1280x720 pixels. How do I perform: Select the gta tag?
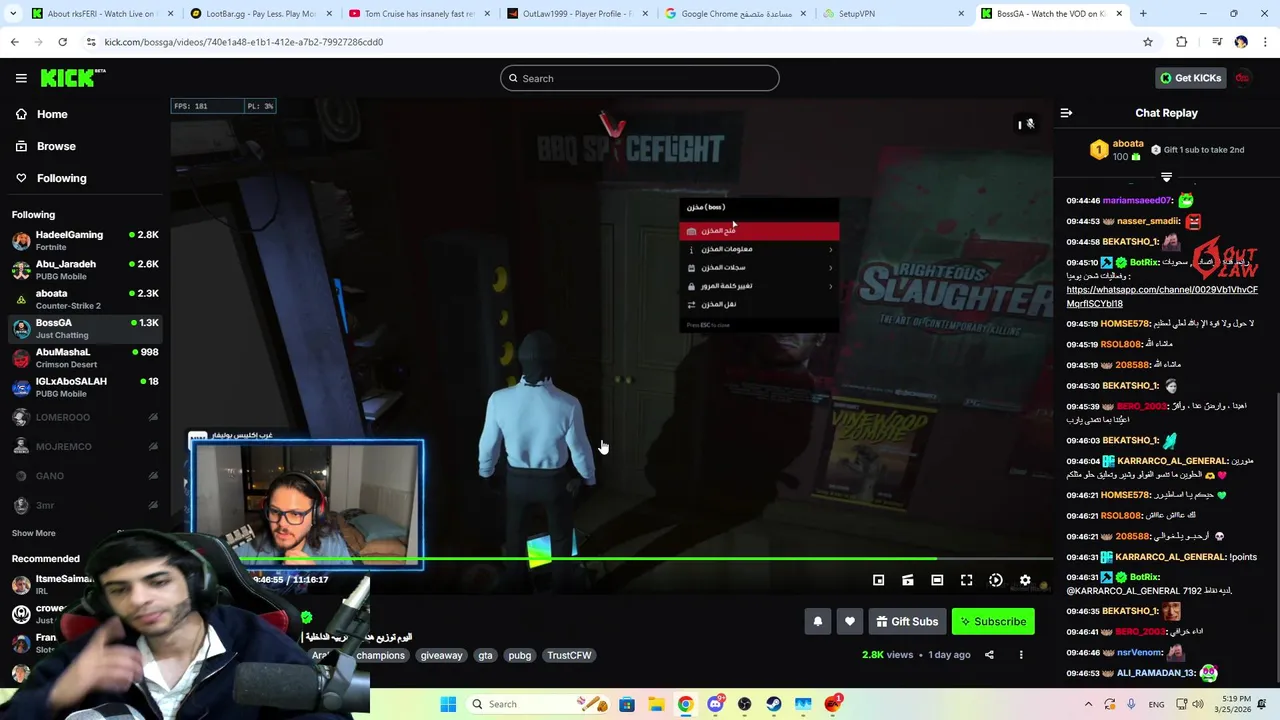(485, 655)
